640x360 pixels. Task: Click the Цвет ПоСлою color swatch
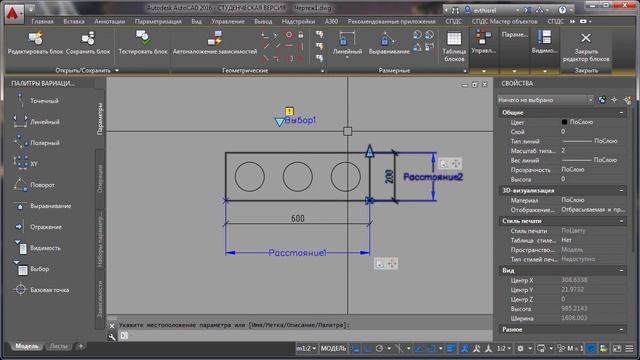tap(564, 122)
